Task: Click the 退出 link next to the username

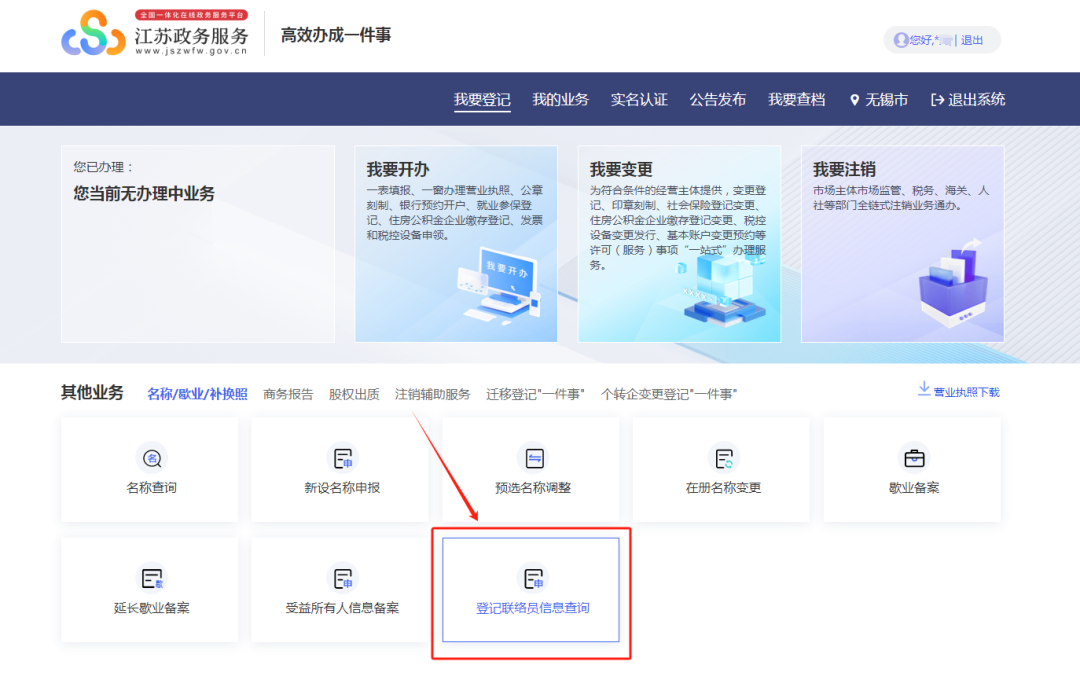Action: (972, 41)
